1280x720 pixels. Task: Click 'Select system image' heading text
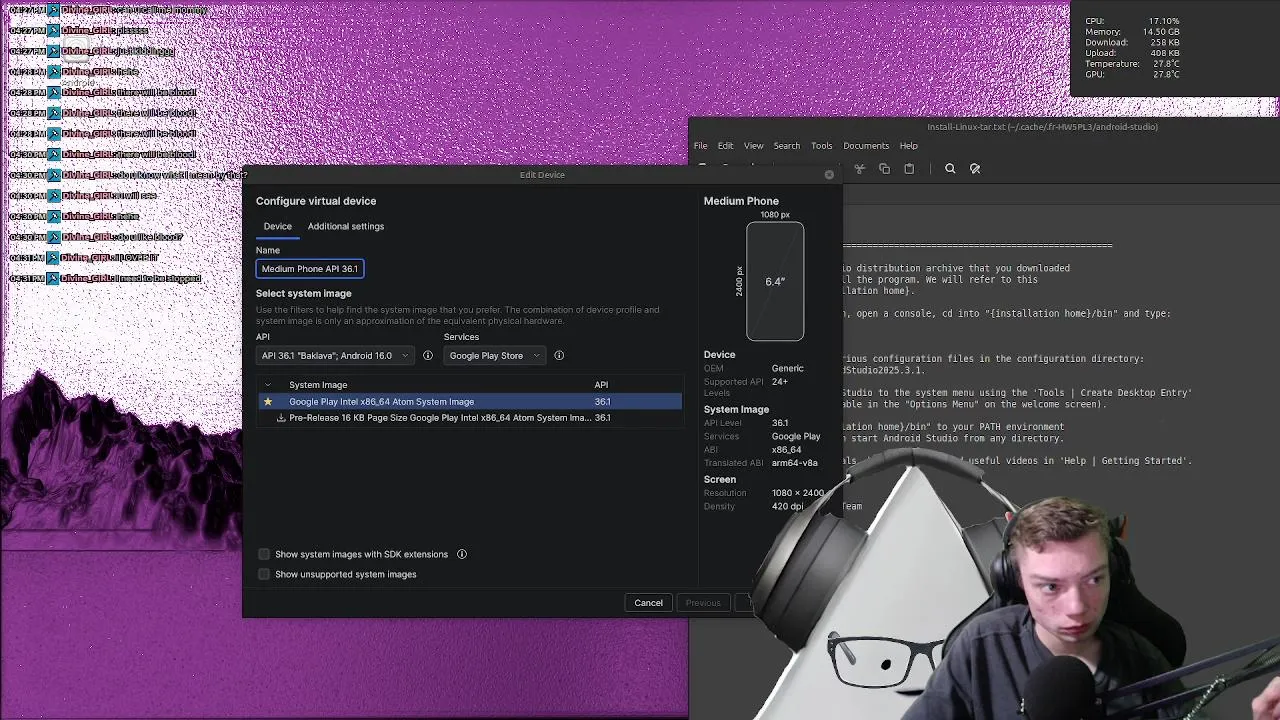point(303,294)
